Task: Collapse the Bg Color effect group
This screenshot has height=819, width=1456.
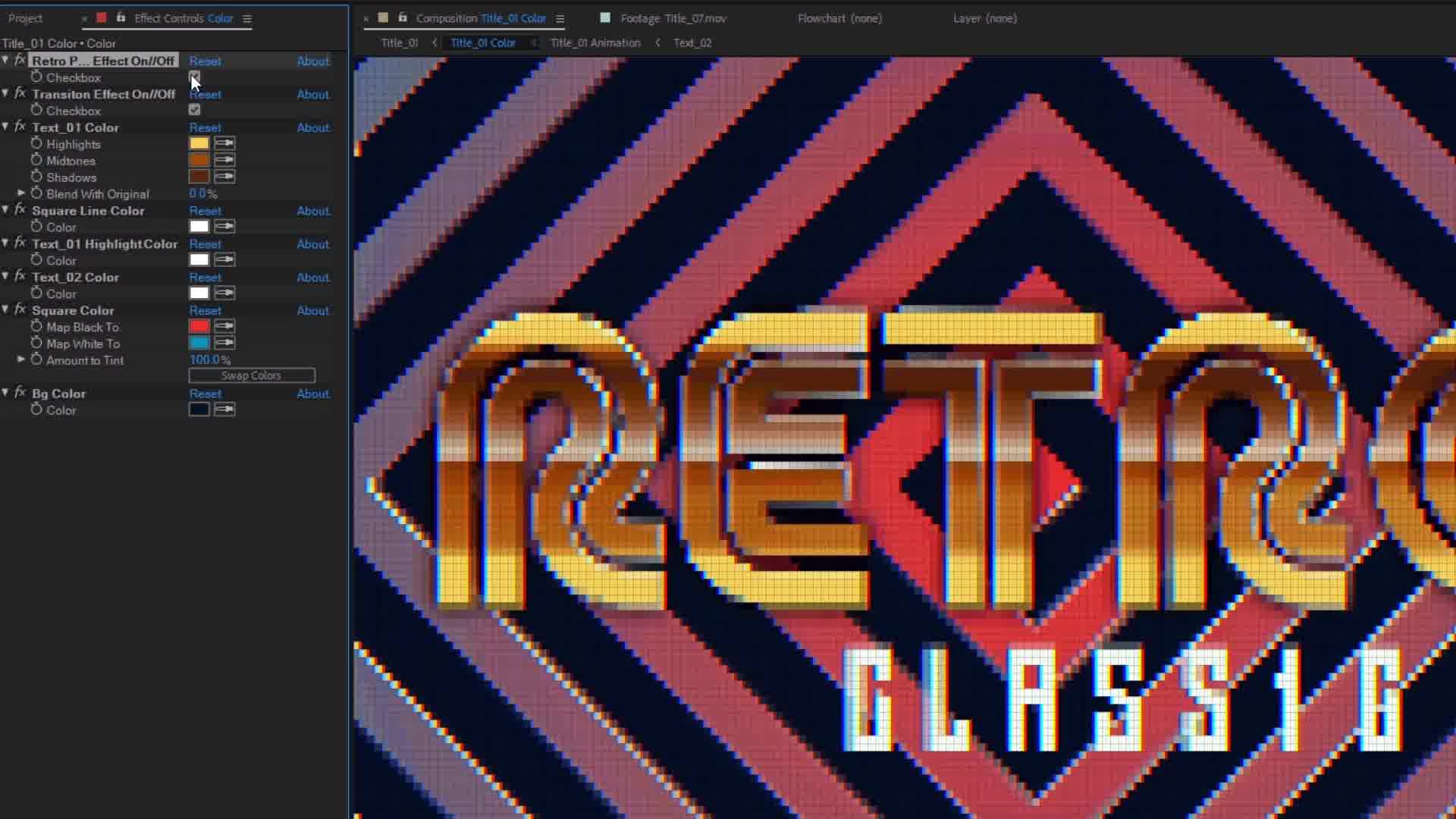Action: tap(6, 393)
